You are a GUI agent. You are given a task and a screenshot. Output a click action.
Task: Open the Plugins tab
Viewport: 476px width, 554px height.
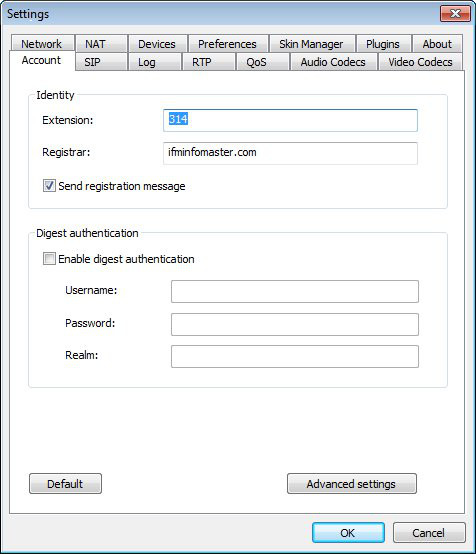click(383, 44)
